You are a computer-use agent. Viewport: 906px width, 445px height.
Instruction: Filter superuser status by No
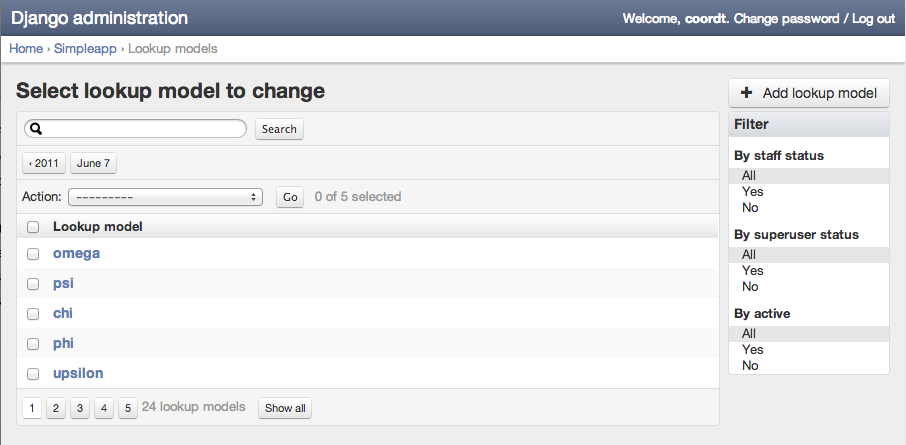click(750, 287)
